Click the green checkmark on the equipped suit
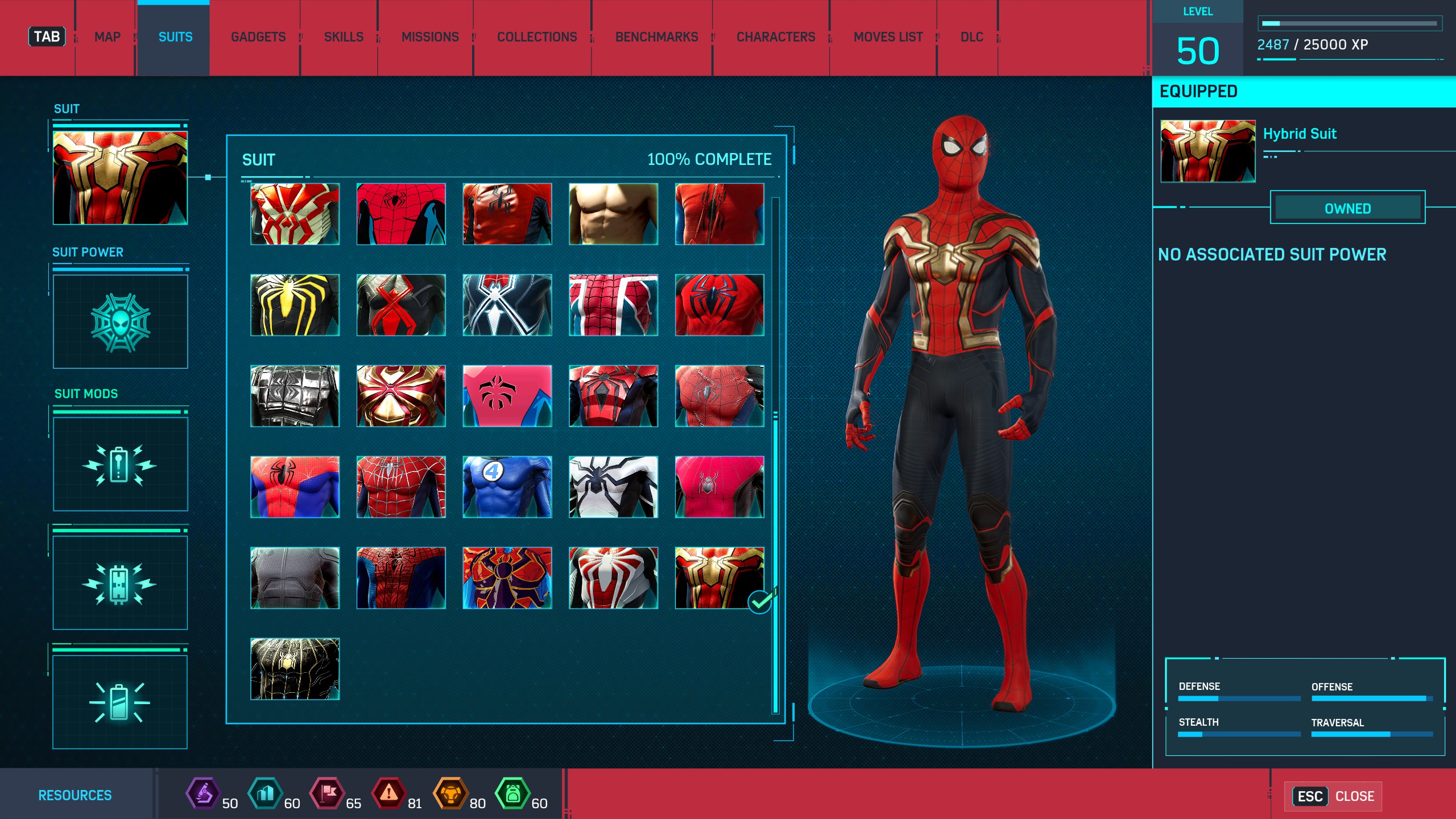The height and width of the screenshot is (819, 1456). point(760,601)
